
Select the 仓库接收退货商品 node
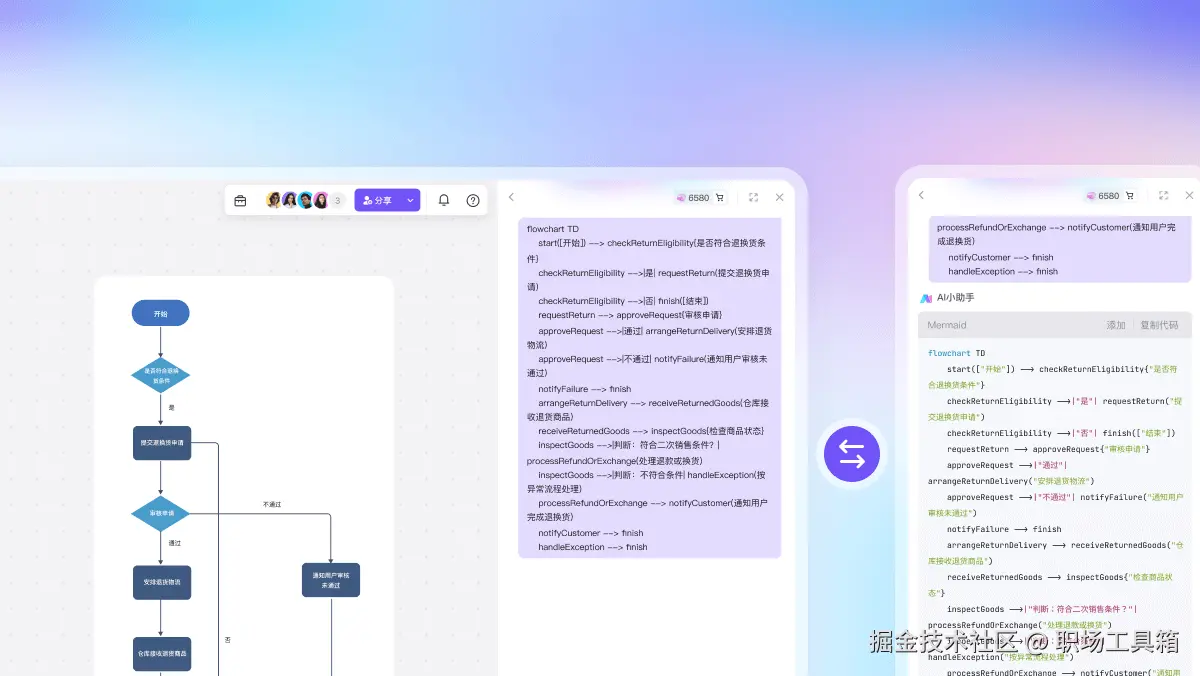pos(161,653)
